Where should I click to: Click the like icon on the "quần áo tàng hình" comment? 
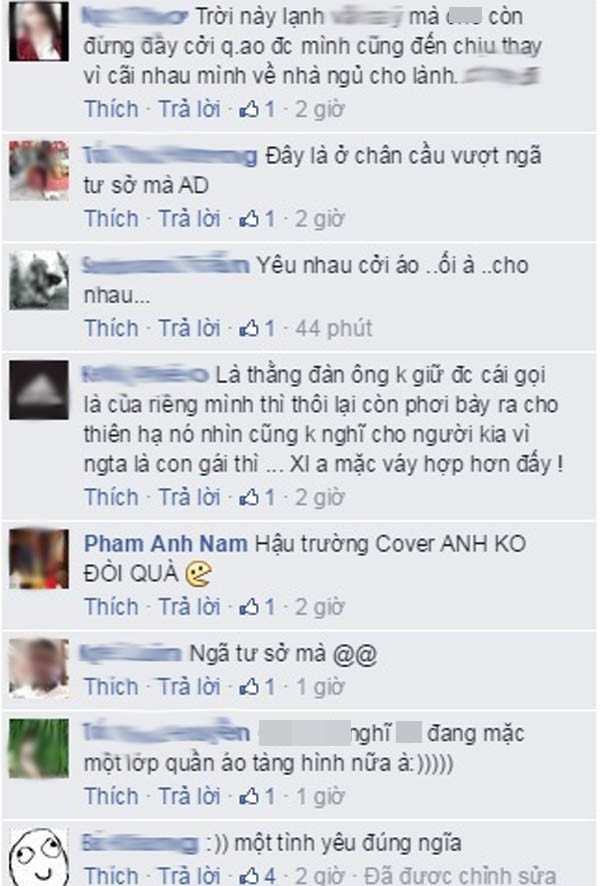coord(249,797)
